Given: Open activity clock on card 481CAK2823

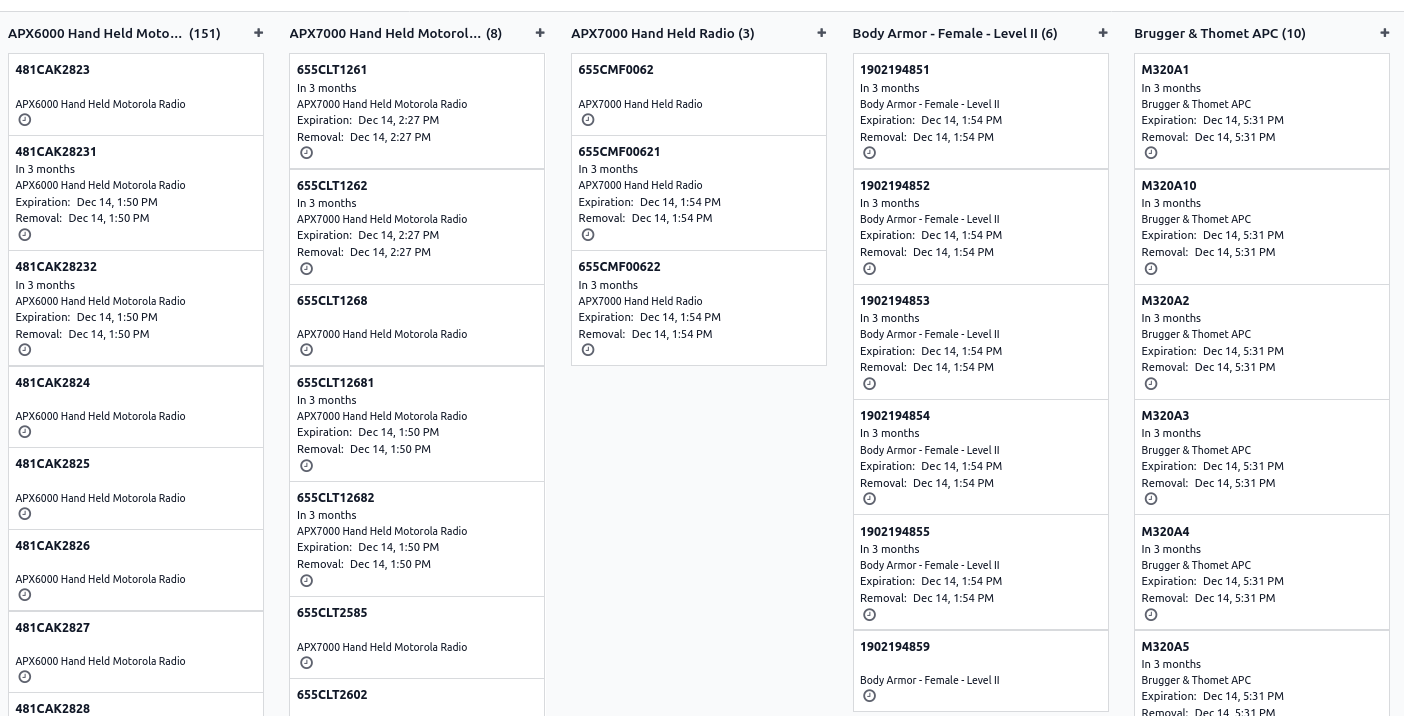Looking at the screenshot, I should [x=25, y=120].
